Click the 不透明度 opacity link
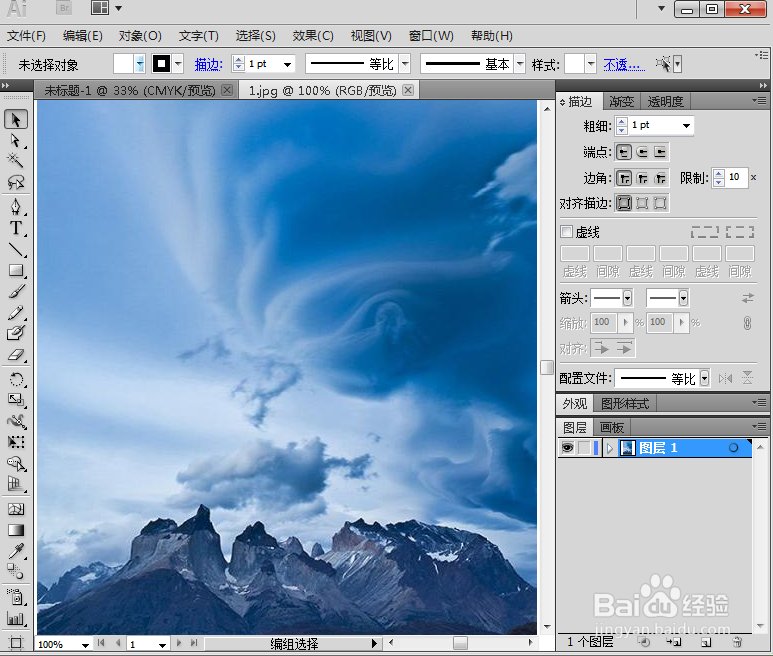 point(624,64)
